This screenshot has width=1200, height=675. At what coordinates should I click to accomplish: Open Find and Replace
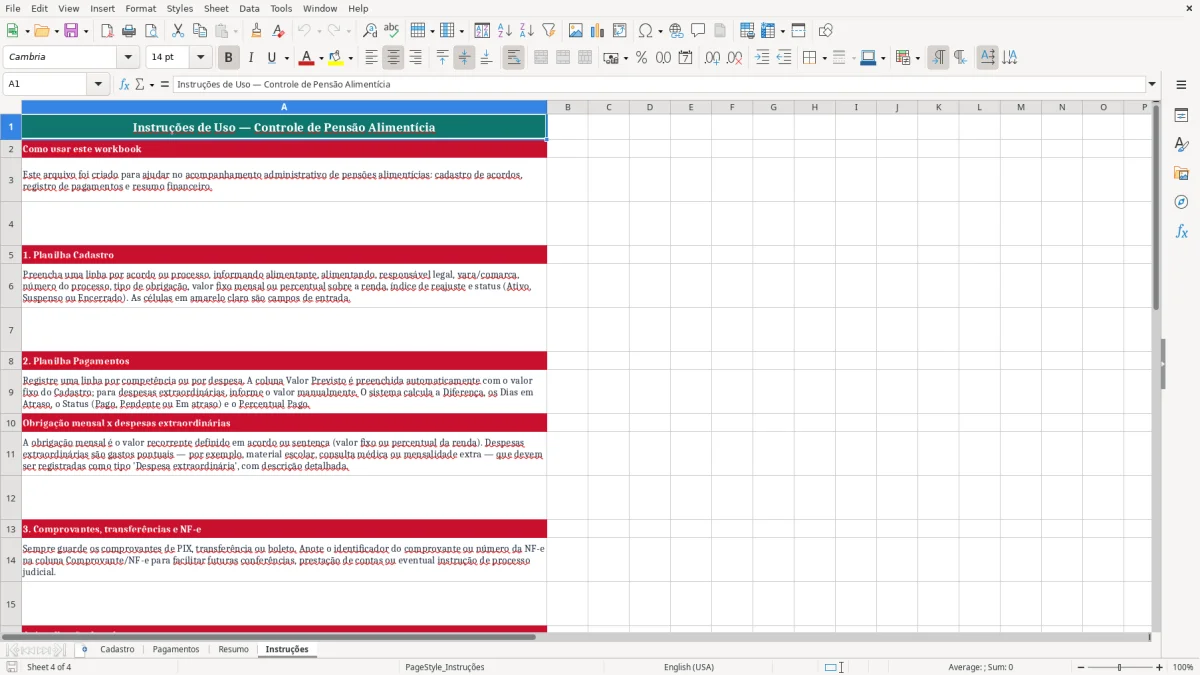[x=370, y=31]
